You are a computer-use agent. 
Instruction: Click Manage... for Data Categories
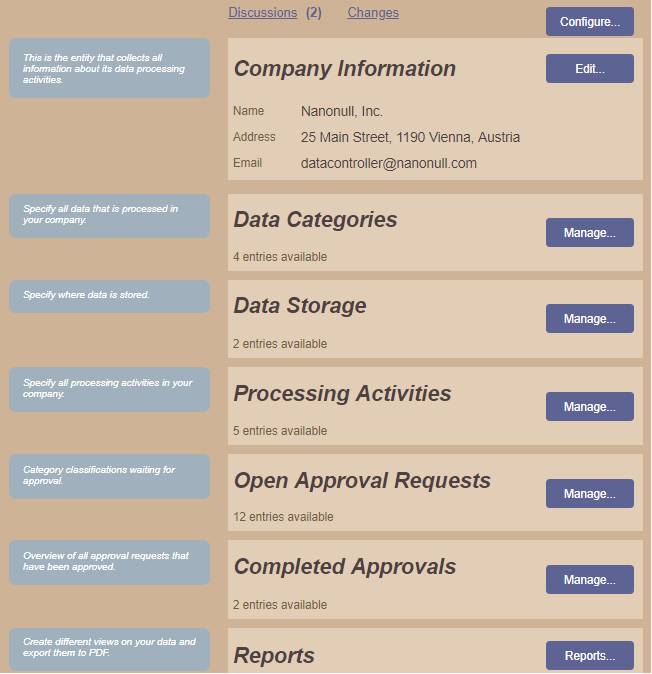(590, 233)
